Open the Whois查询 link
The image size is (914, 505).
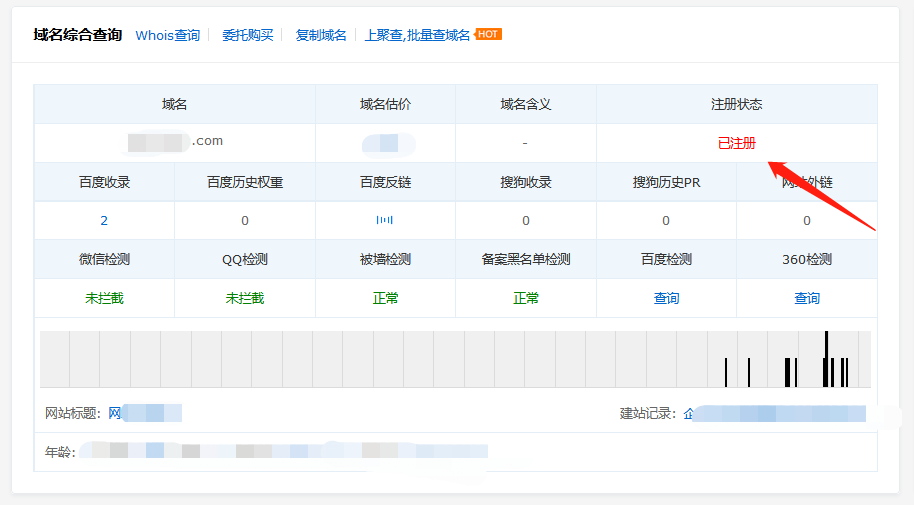pyautogui.click(x=168, y=36)
